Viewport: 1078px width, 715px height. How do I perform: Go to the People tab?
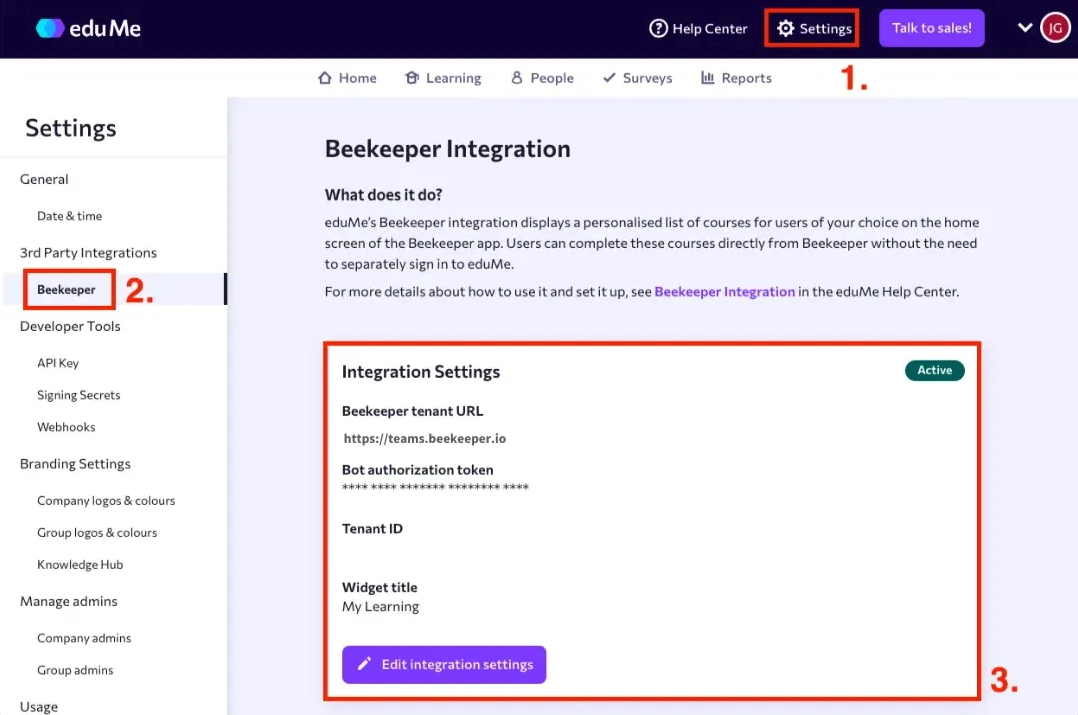pos(542,78)
